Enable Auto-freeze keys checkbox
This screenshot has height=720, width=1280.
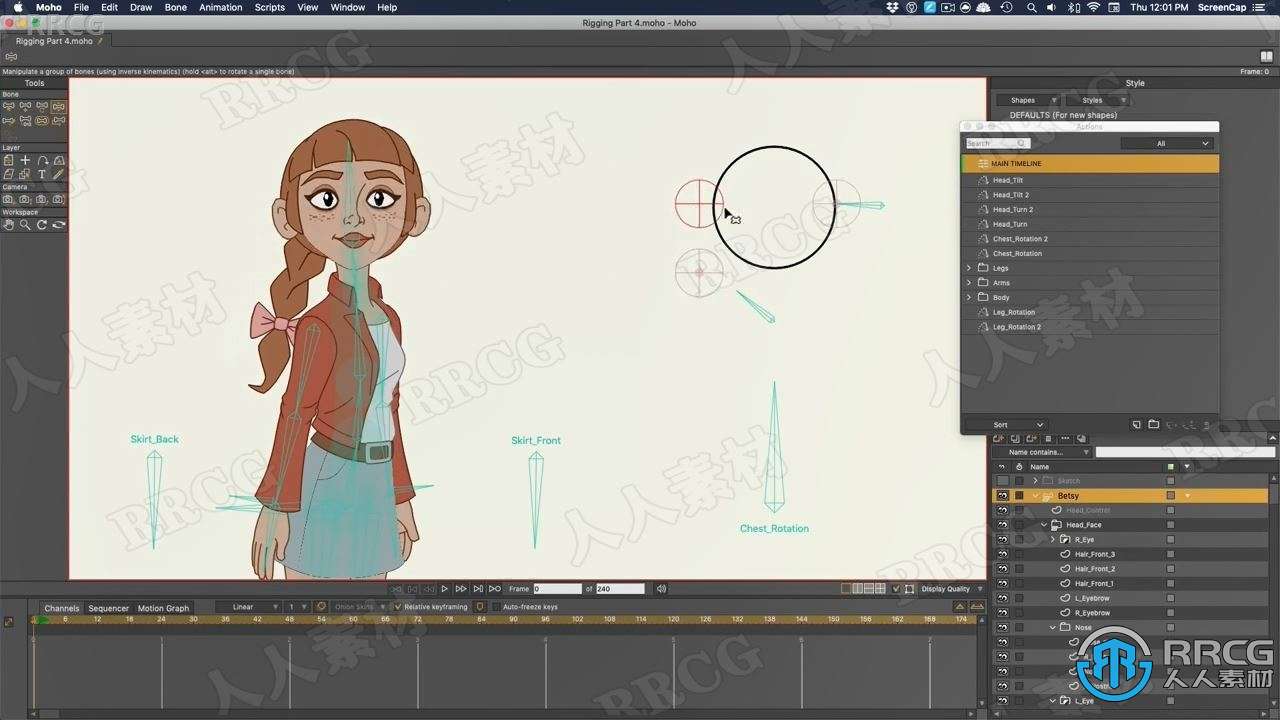pyautogui.click(x=495, y=607)
